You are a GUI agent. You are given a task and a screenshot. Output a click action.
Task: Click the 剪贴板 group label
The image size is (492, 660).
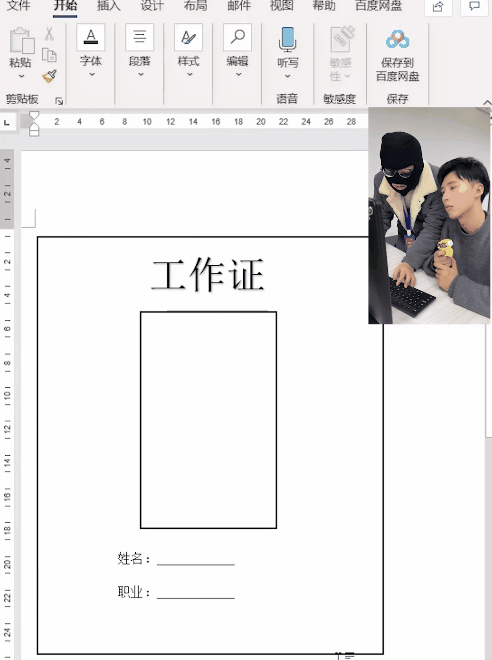coord(22,99)
